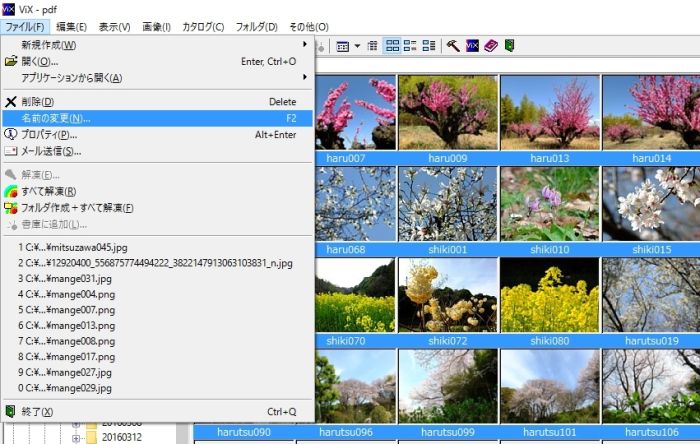Screen dimensions: 700x444
Task: Click the ViX logo toolbar icon
Action: (472, 46)
